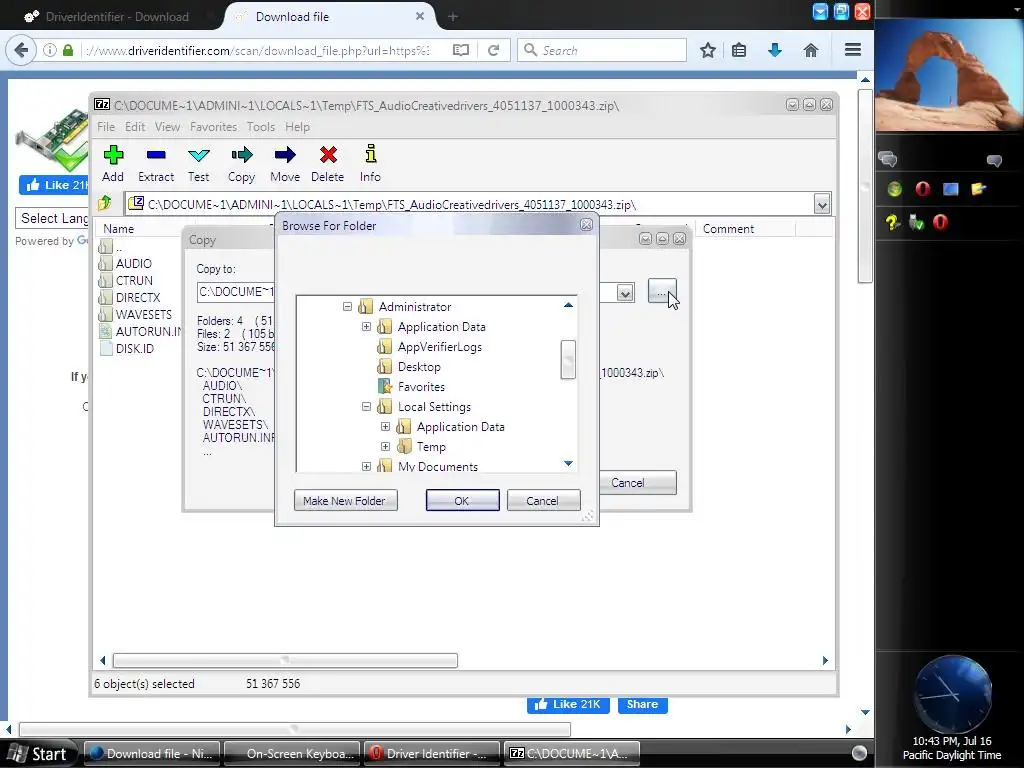
Task: Click the Test toolbar icon
Action: 199,163
